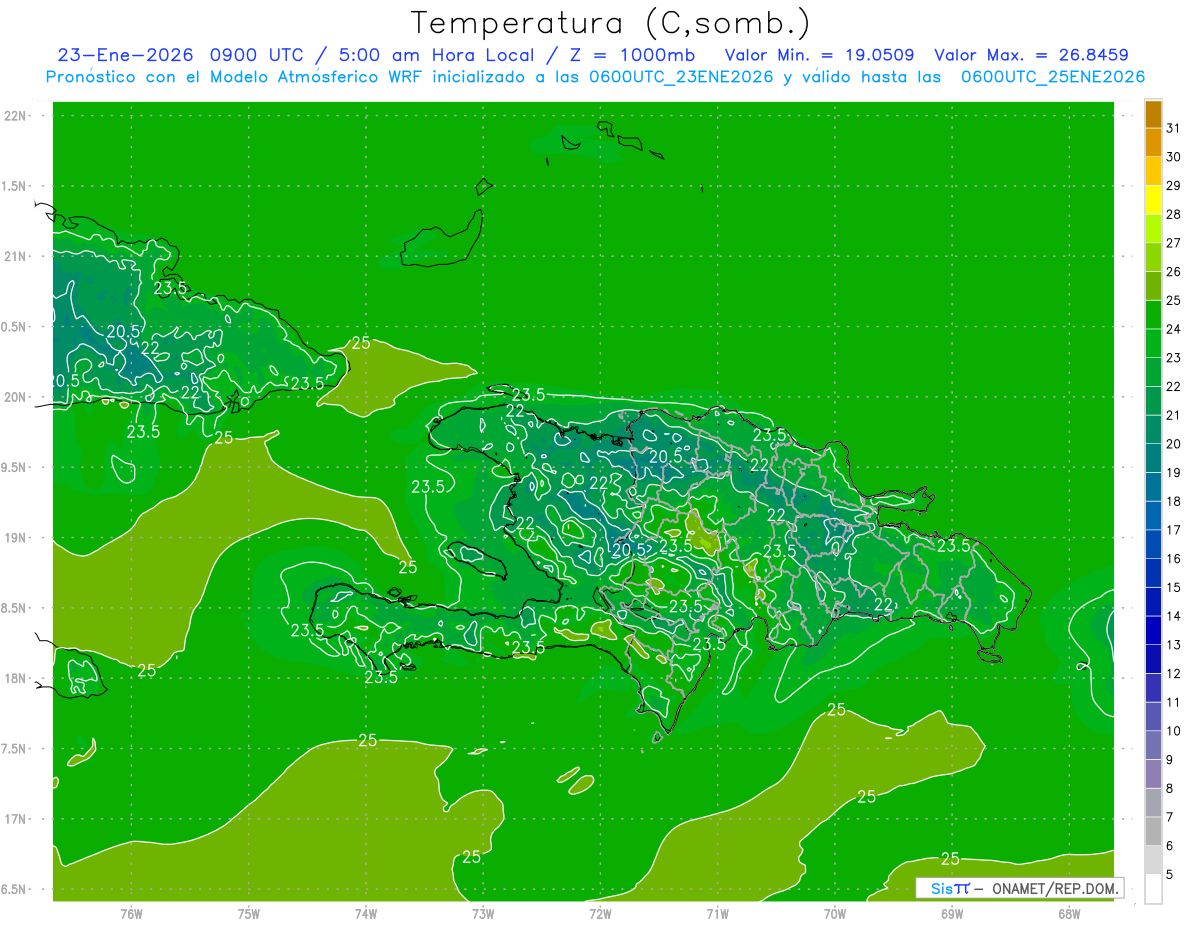This screenshot has height=927, width=1200.
Task: Select the dark orange swatch above 31
Action: pyautogui.click(x=1153, y=114)
